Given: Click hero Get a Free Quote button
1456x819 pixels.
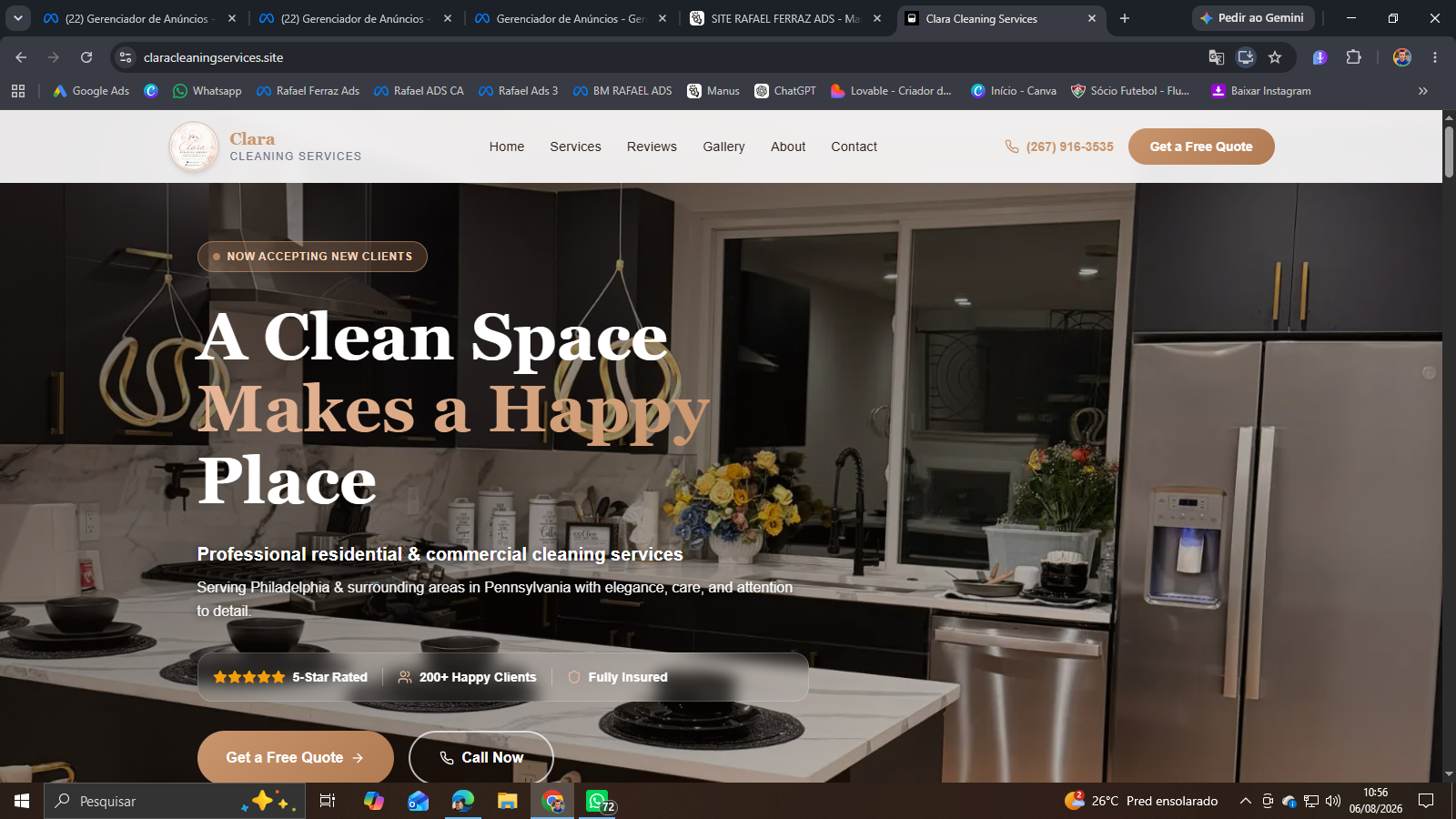Looking at the screenshot, I should 296,757.
